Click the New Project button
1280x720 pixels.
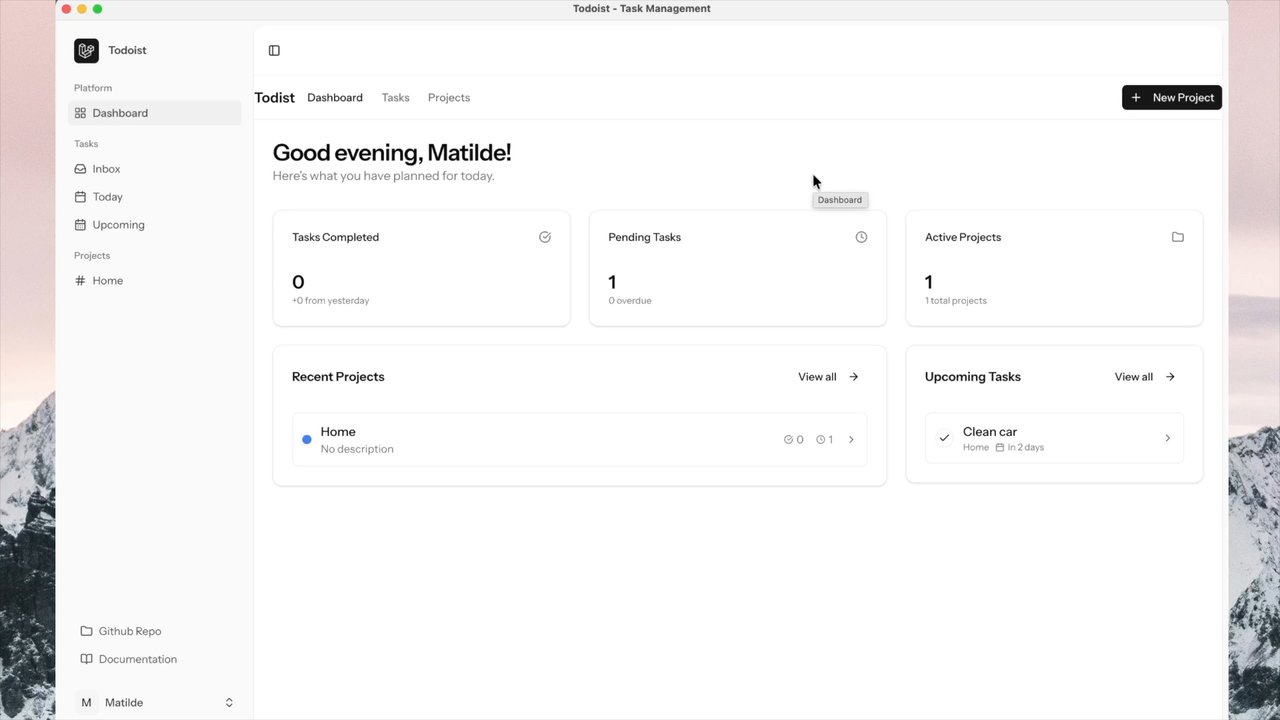click(1172, 98)
